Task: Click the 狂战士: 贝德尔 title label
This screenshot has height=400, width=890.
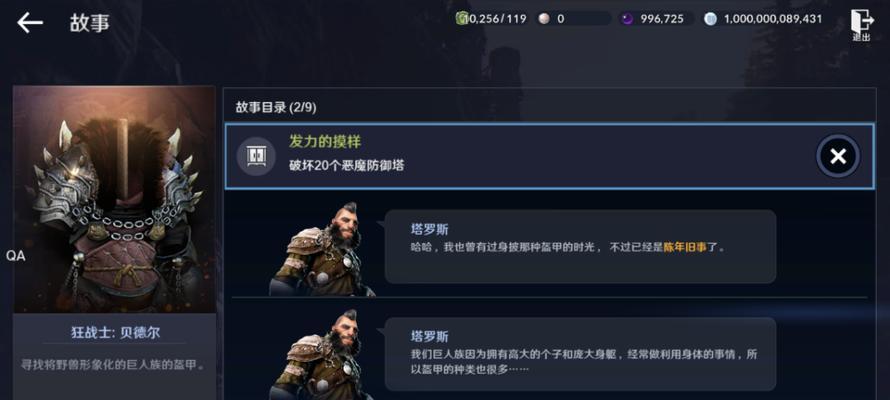Action: point(115,332)
